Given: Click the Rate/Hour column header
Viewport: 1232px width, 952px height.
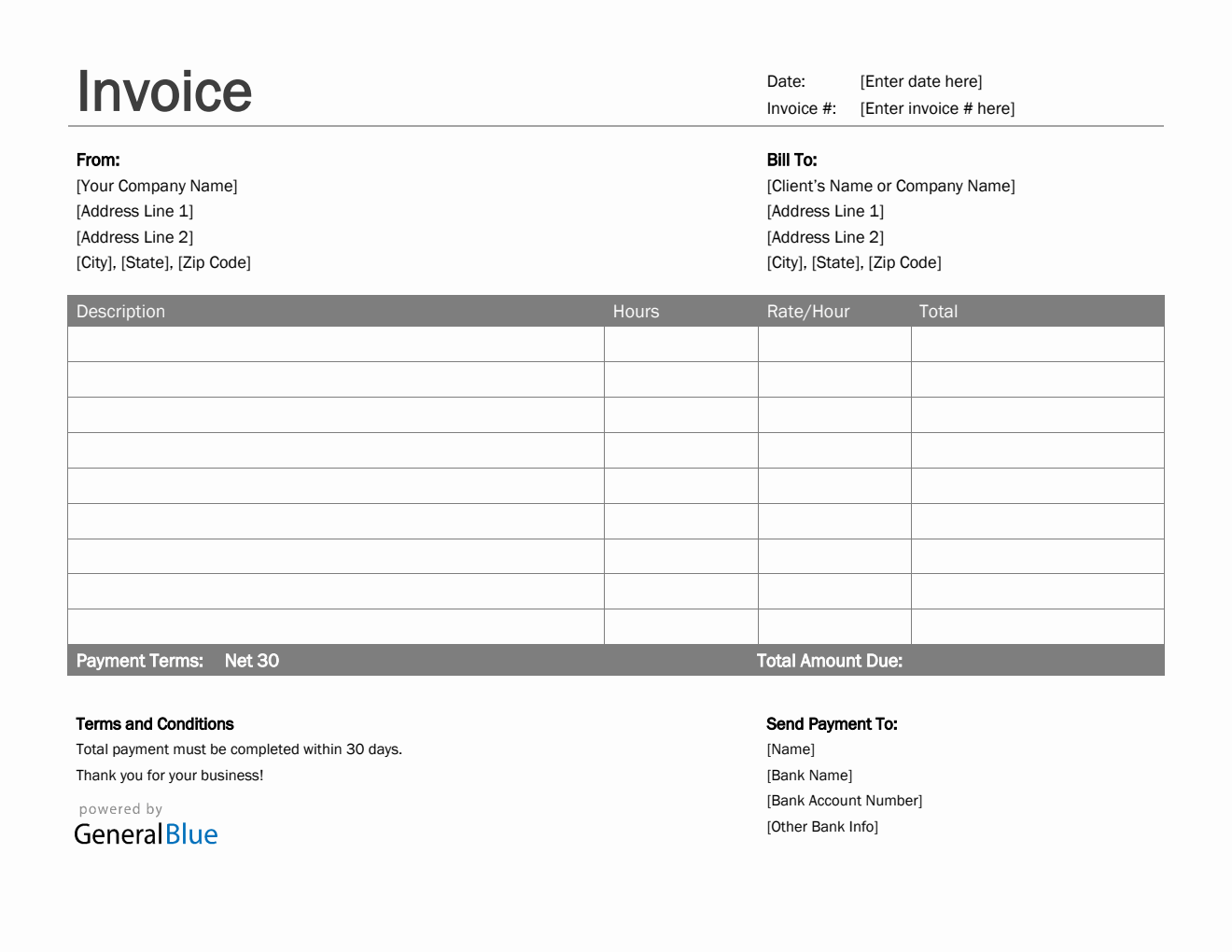Looking at the screenshot, I should (x=808, y=312).
